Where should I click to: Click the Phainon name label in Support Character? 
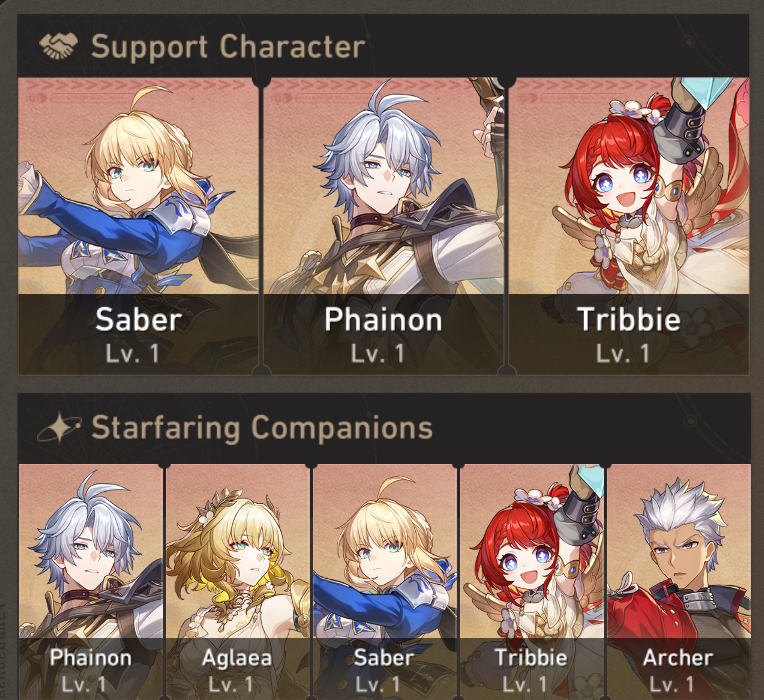point(383,320)
